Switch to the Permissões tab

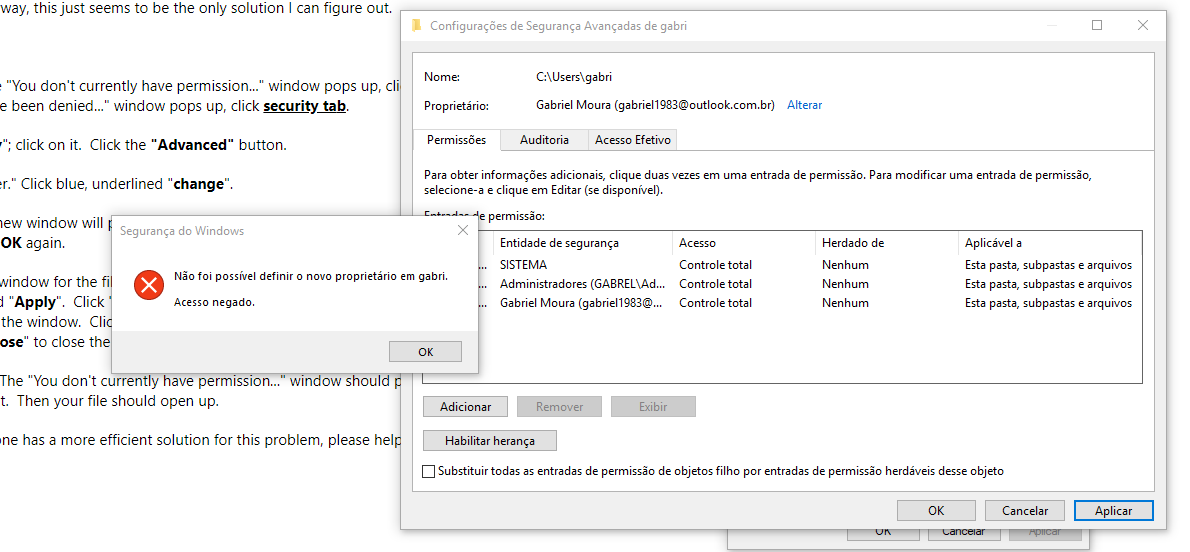(x=456, y=140)
